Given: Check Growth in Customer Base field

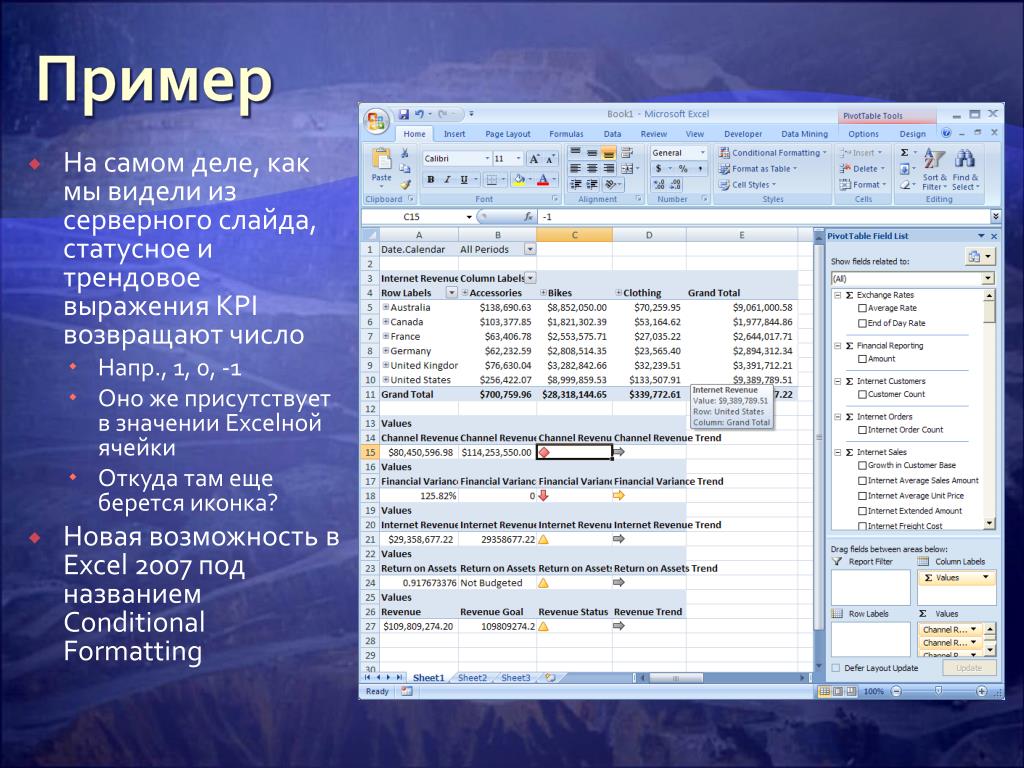Looking at the screenshot, I should coord(862,466).
